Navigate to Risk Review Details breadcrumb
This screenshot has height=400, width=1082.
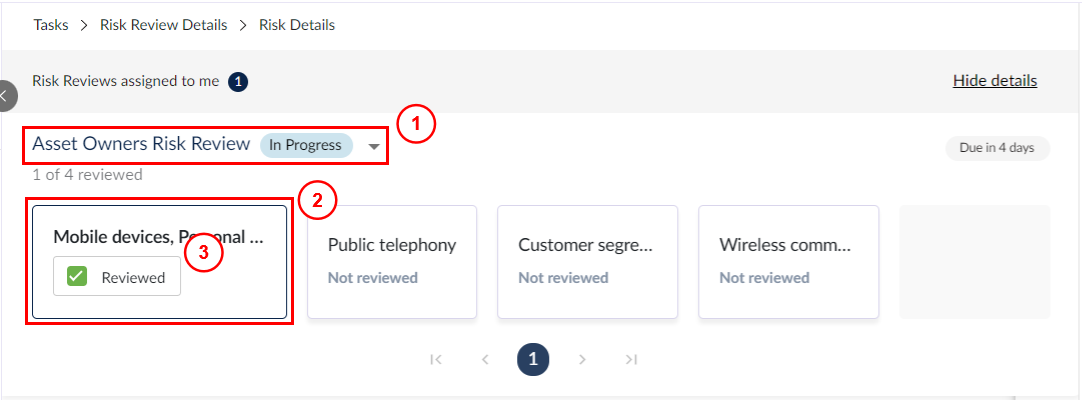164,26
